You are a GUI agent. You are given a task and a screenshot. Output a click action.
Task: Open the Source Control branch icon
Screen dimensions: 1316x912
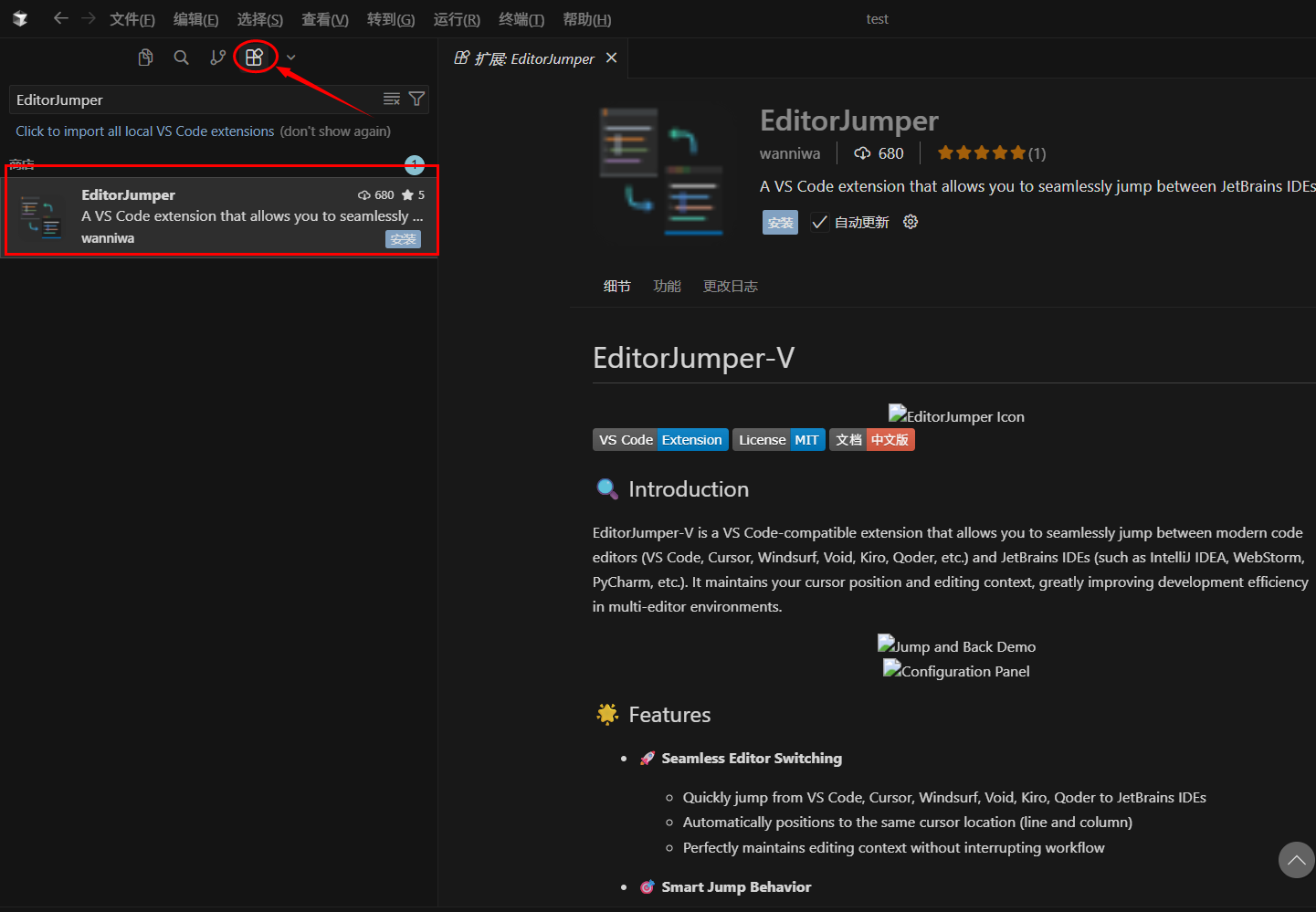coord(217,58)
